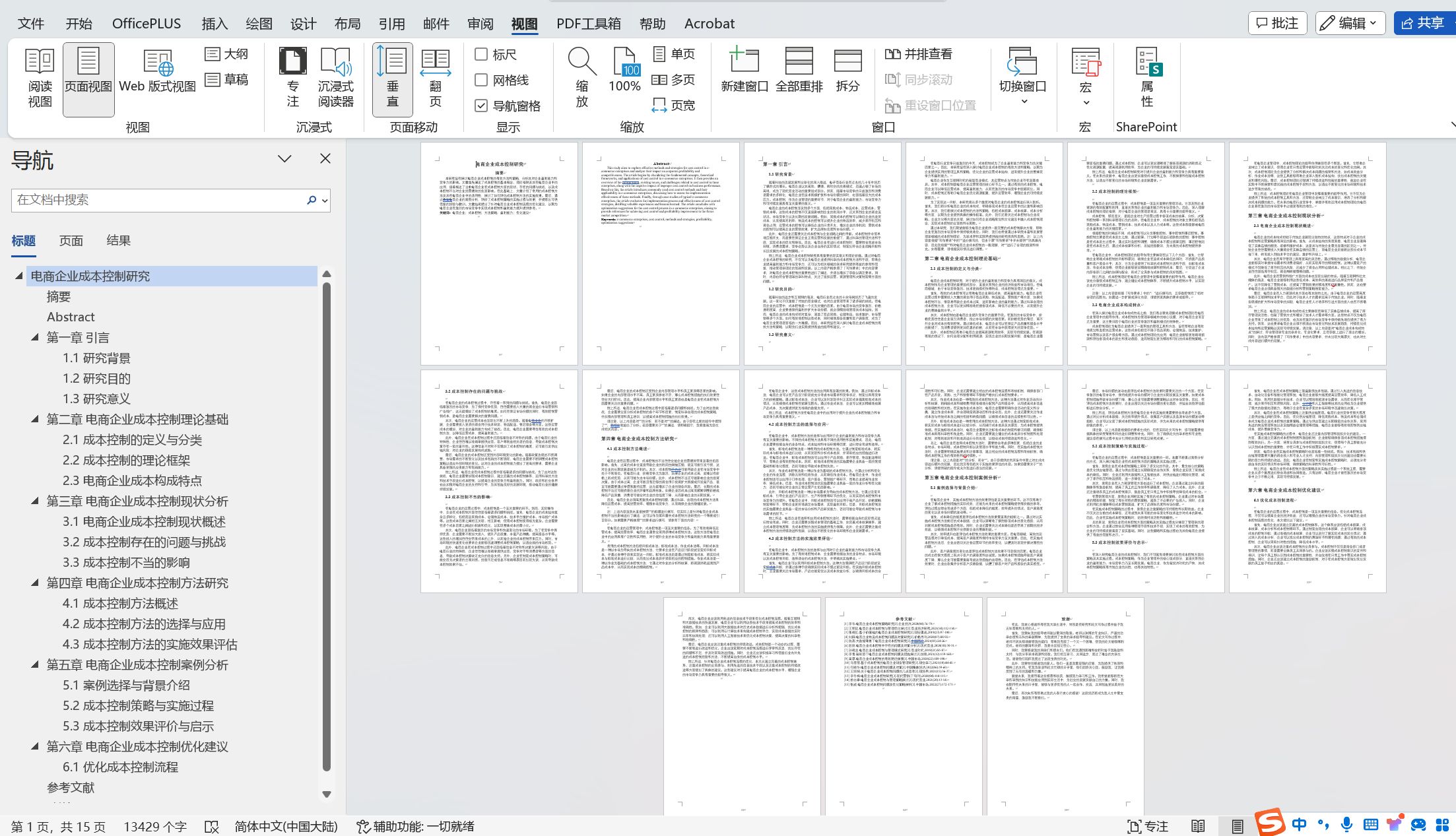Uncheck Navigation Pane (导航窗格) checkbox

point(481,106)
